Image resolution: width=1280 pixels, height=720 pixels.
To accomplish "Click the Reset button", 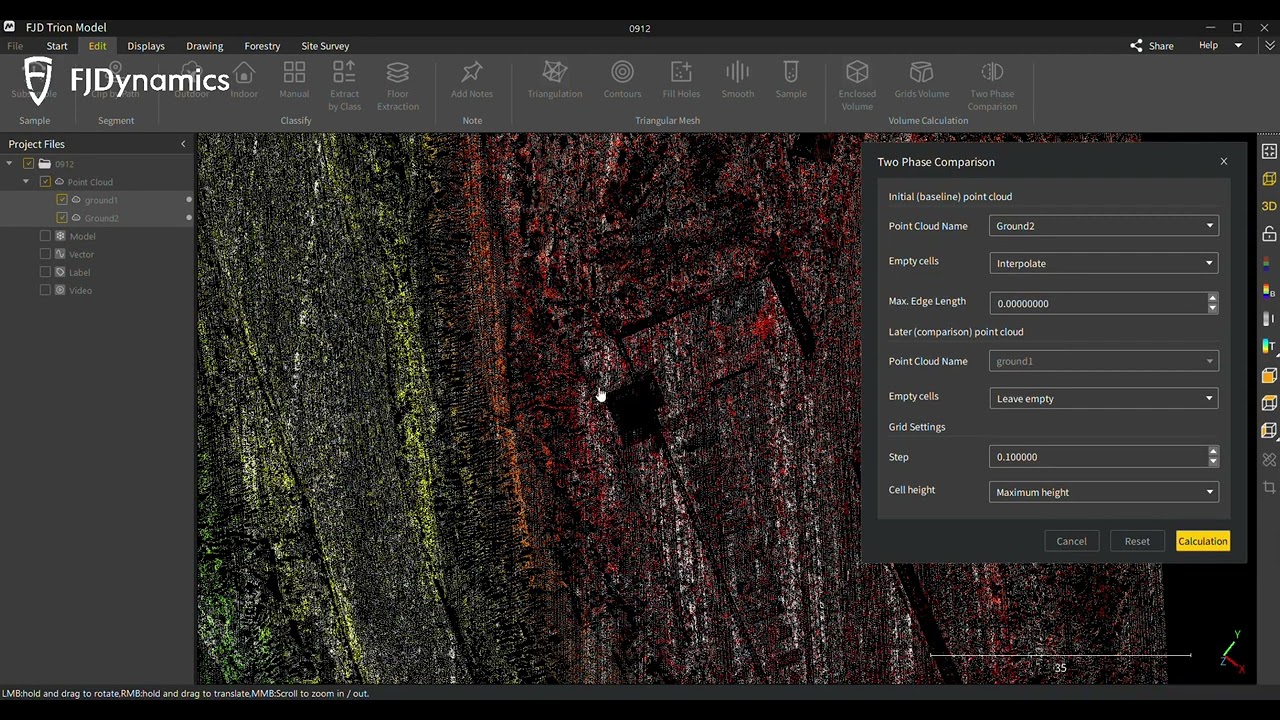I will click(1137, 541).
